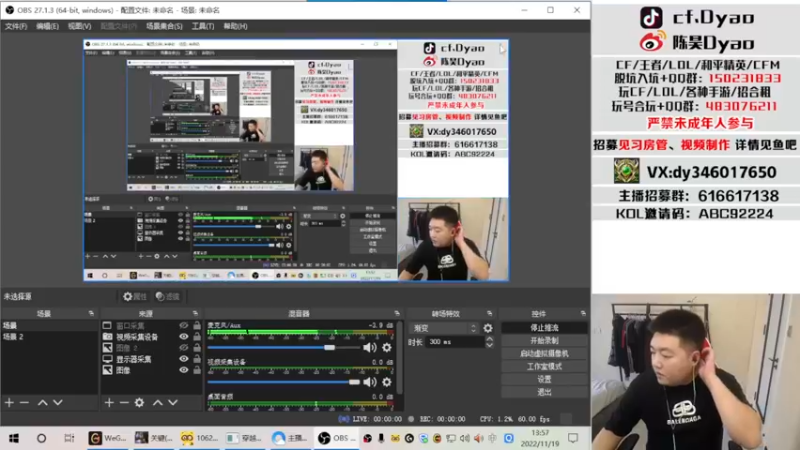Screen dimensions: 800x450
Task: Pop out the 控件 dock panel
Action: 583,313
